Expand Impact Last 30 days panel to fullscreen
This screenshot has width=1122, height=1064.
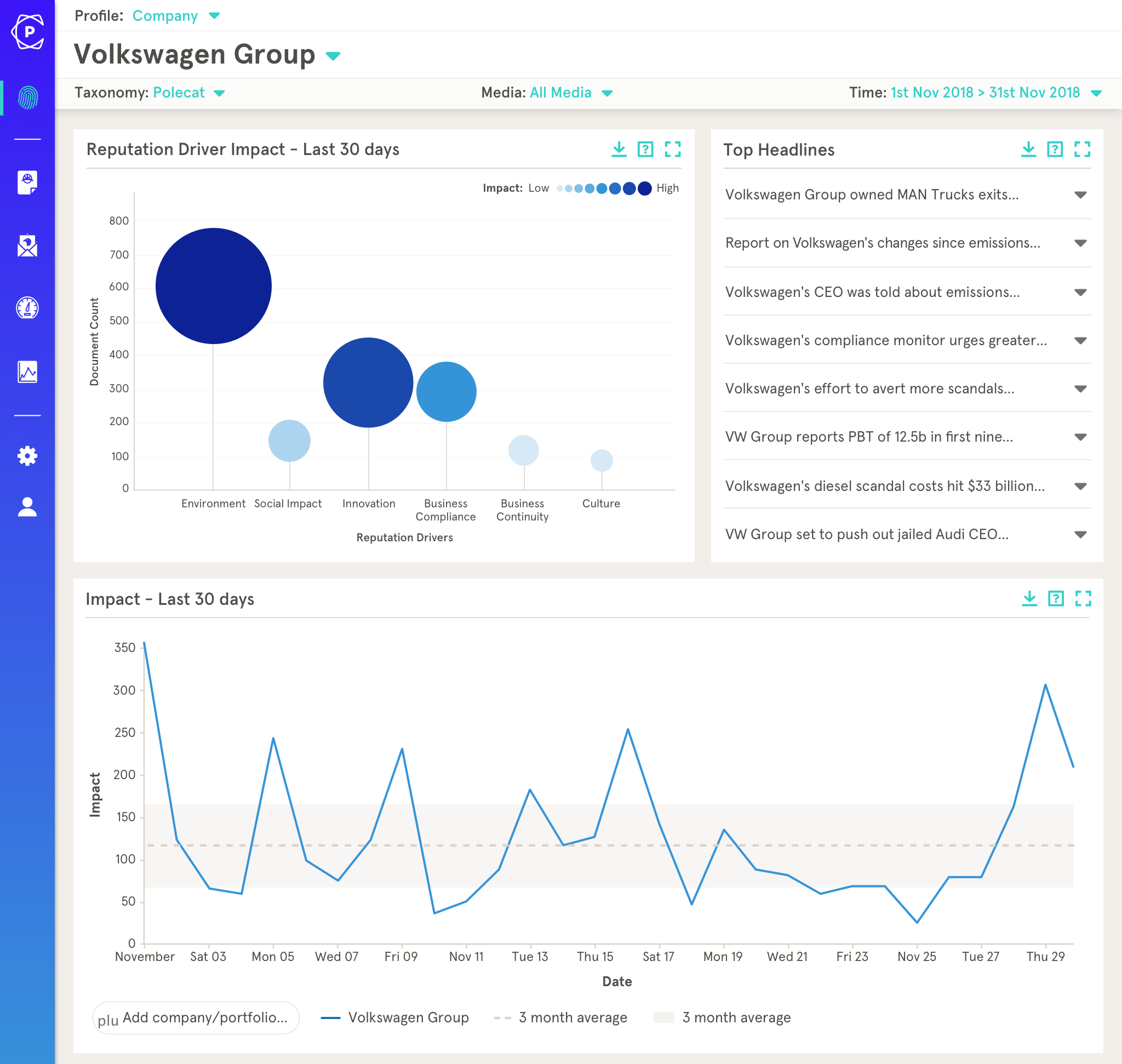(x=1084, y=598)
